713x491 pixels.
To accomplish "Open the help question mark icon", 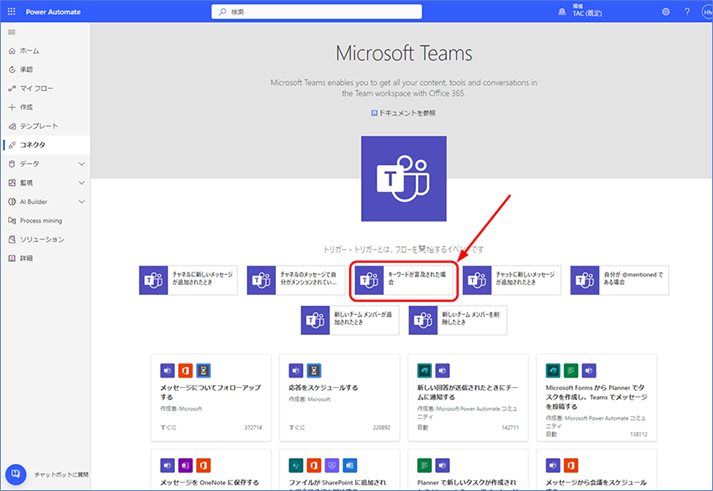I will click(x=687, y=12).
